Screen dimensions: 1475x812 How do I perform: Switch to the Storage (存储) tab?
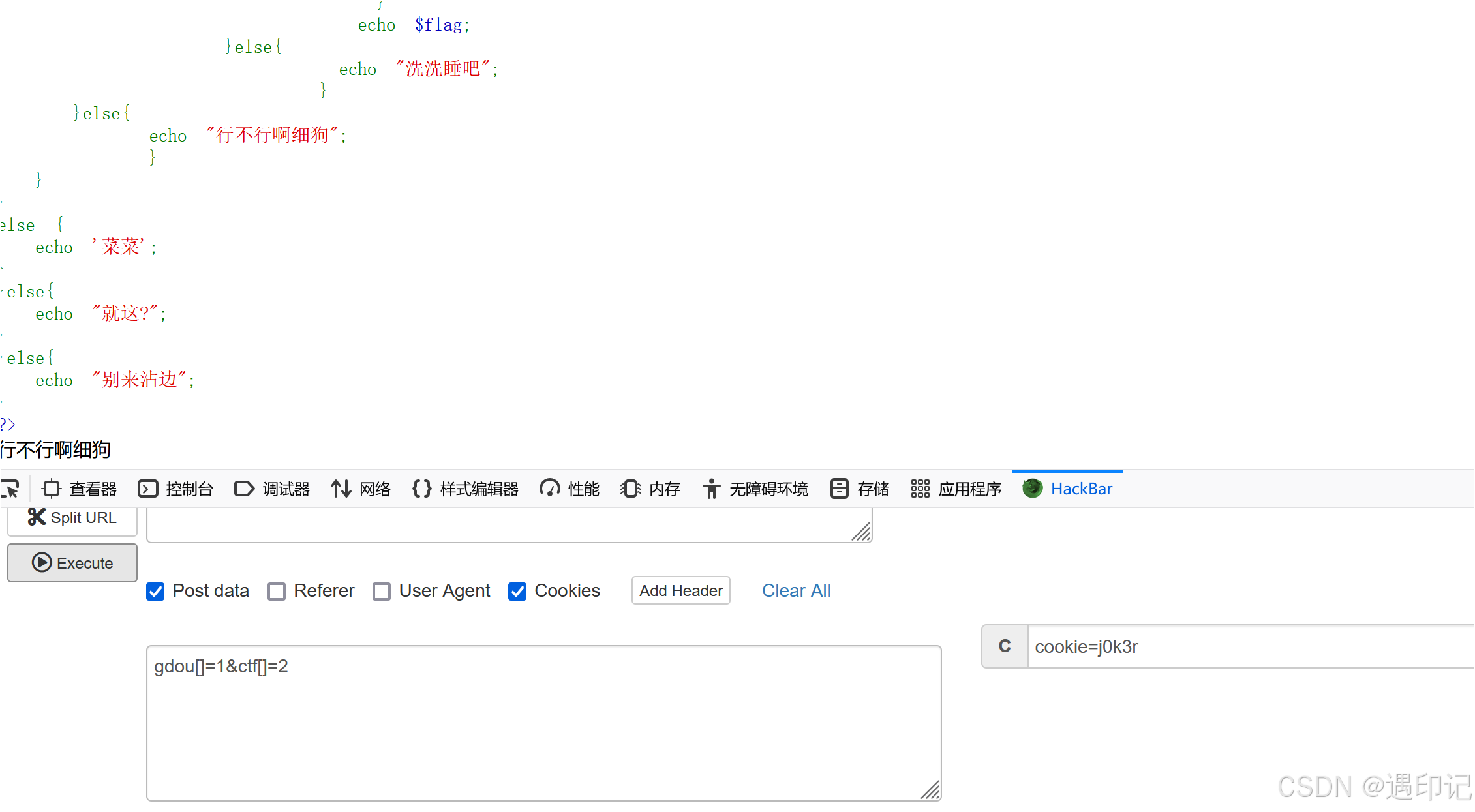[x=860, y=489]
